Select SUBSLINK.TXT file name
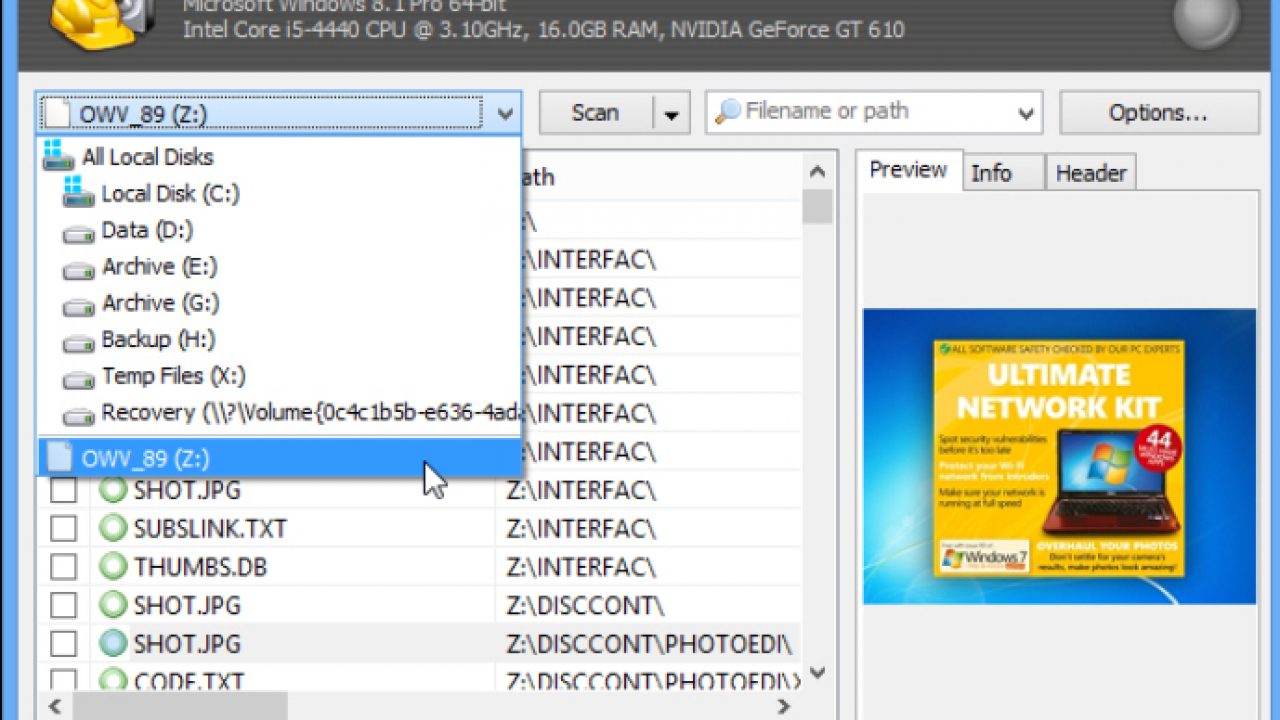This screenshot has height=720, width=1280. tap(210, 528)
